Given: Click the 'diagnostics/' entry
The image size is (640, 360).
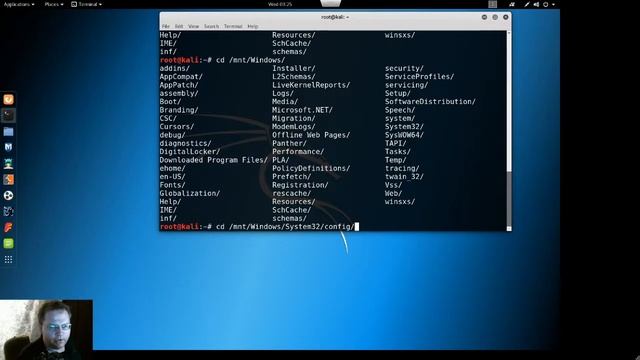Looking at the screenshot, I should 185,143.
